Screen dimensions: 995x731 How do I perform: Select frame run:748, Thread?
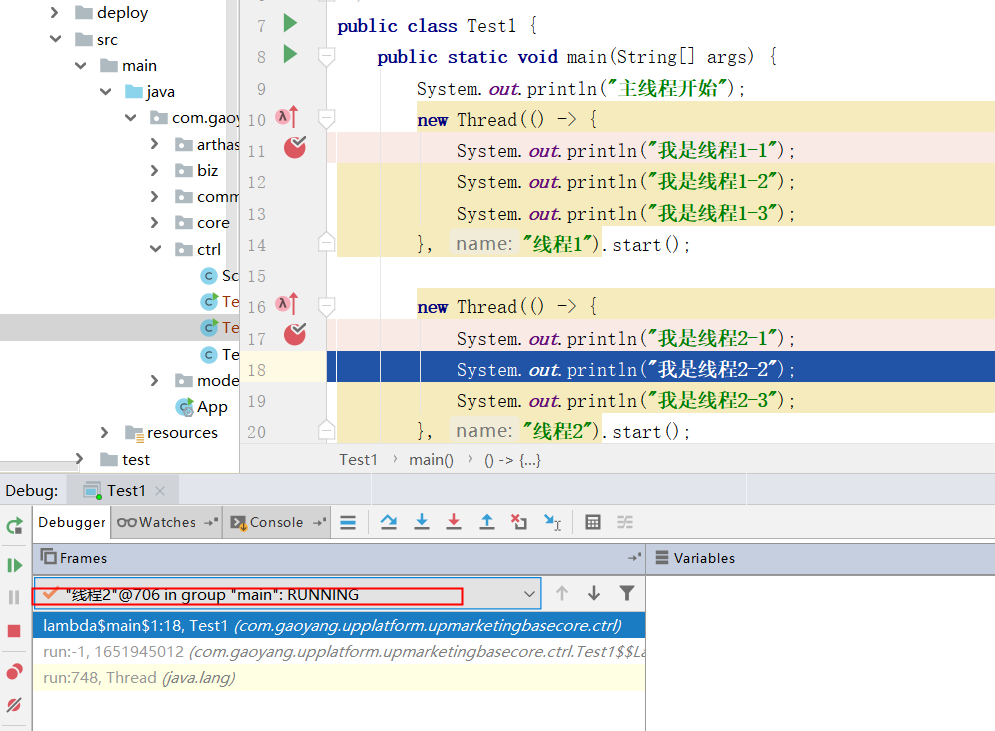point(339,678)
